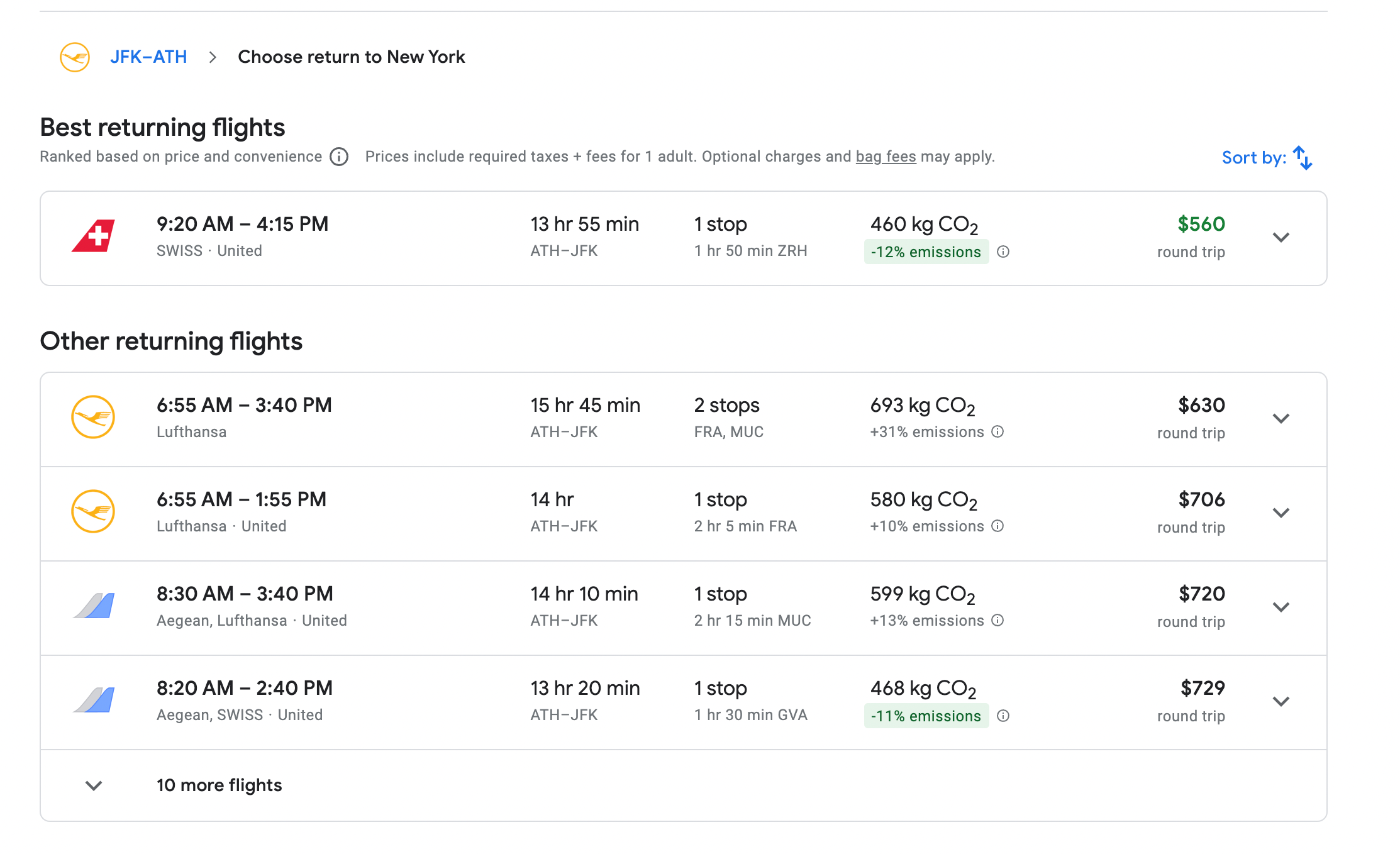The height and width of the screenshot is (854, 1400).
Task: Click the -12% emissions green badge
Action: point(926,252)
